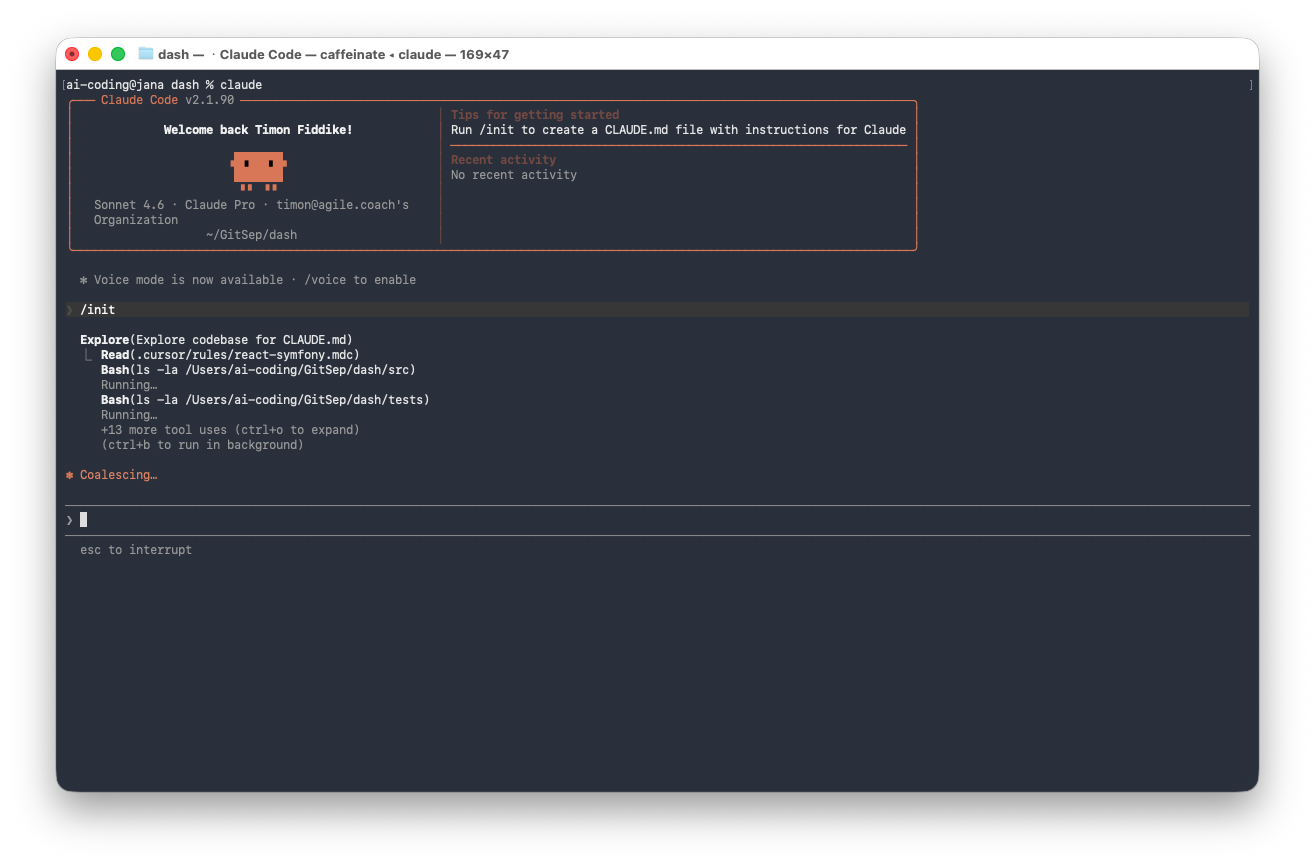1315x866 pixels.
Task: Click the esc to interrupt hint
Action: click(136, 550)
